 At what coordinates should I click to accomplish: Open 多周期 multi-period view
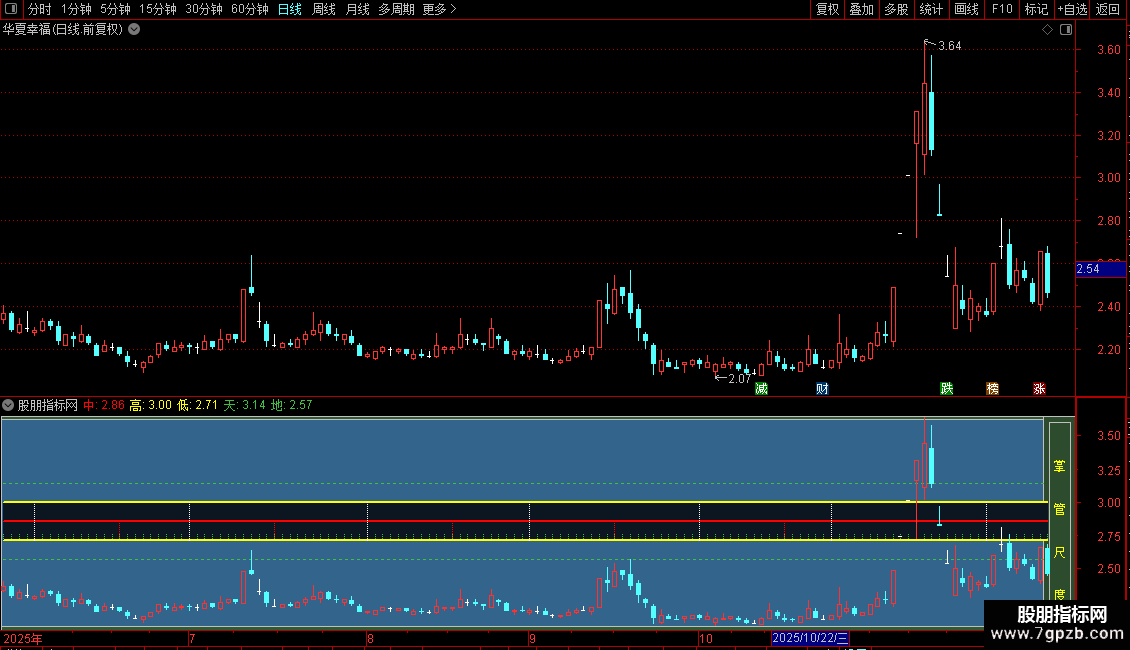click(x=396, y=9)
